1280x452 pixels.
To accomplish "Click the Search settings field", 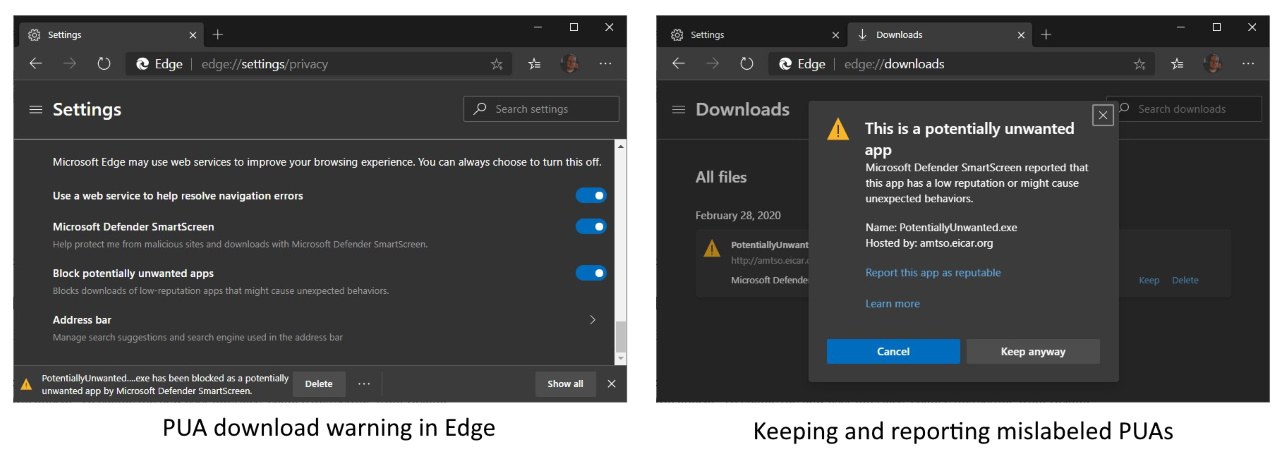I will [x=541, y=109].
